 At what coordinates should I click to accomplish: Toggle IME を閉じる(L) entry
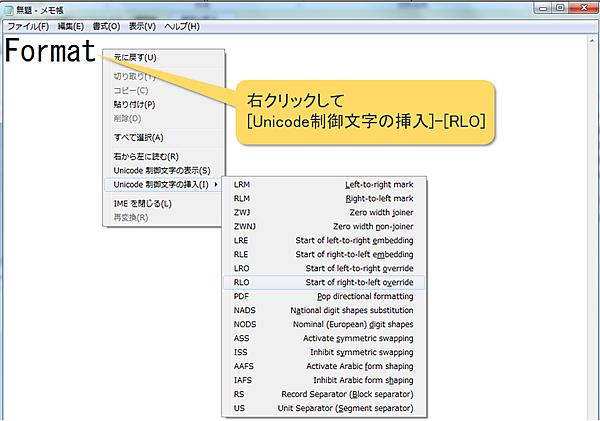[x=143, y=203]
